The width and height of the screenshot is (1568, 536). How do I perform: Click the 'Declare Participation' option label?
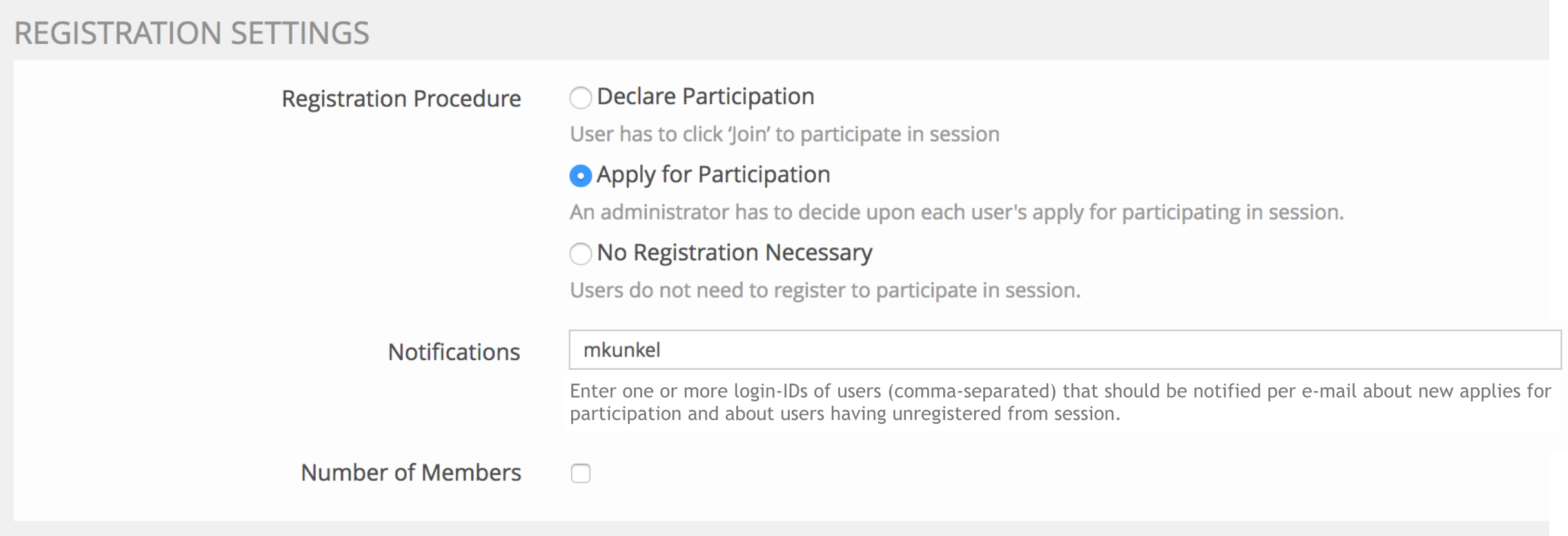click(705, 97)
